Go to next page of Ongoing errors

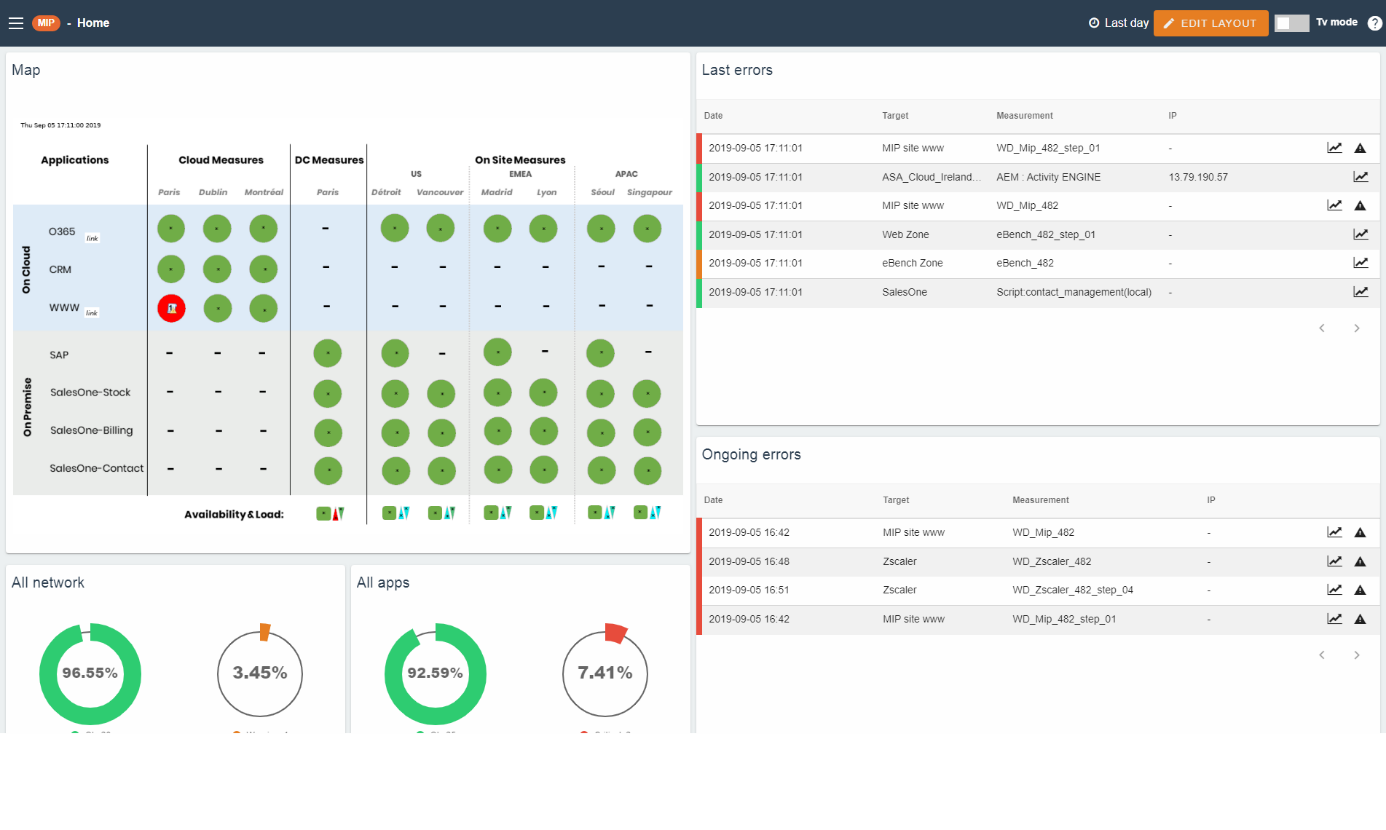click(1356, 655)
